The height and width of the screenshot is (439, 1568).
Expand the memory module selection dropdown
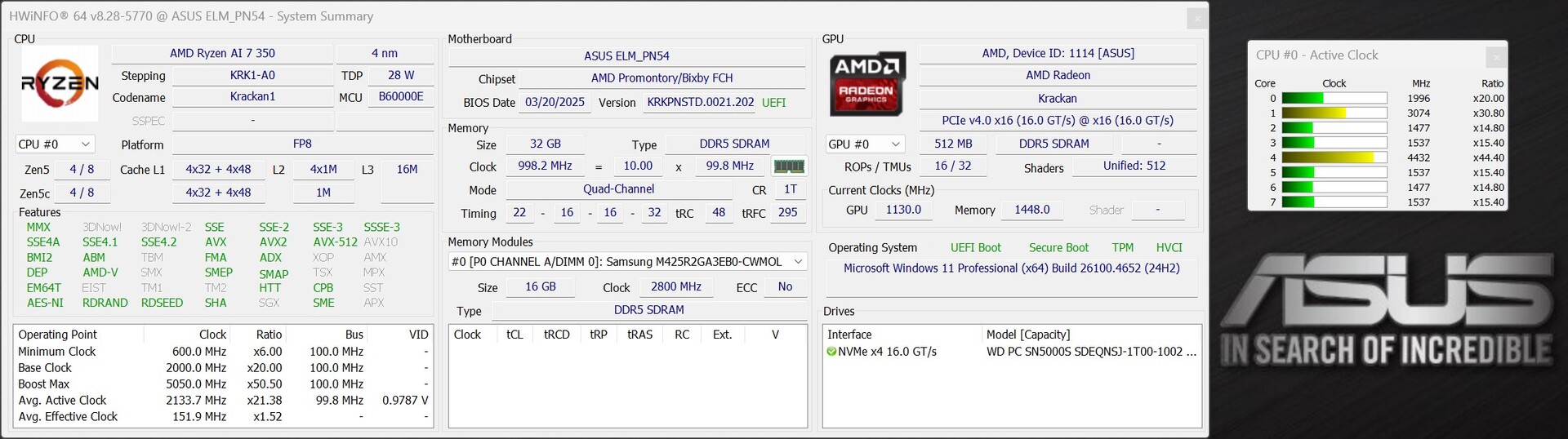798,262
